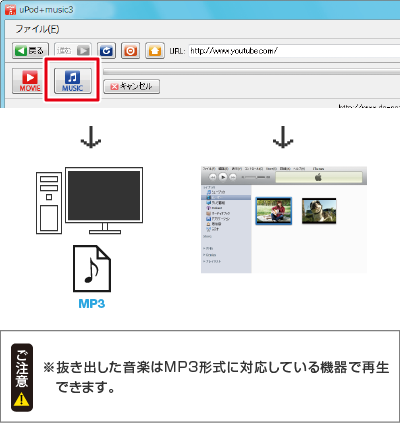Click the orange stop loading icon
The height and width of the screenshot is (423, 400).
[x=130, y=51]
